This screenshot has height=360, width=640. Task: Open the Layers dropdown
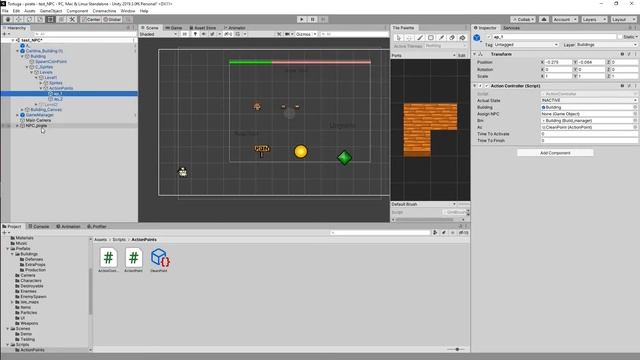(x=594, y=19)
